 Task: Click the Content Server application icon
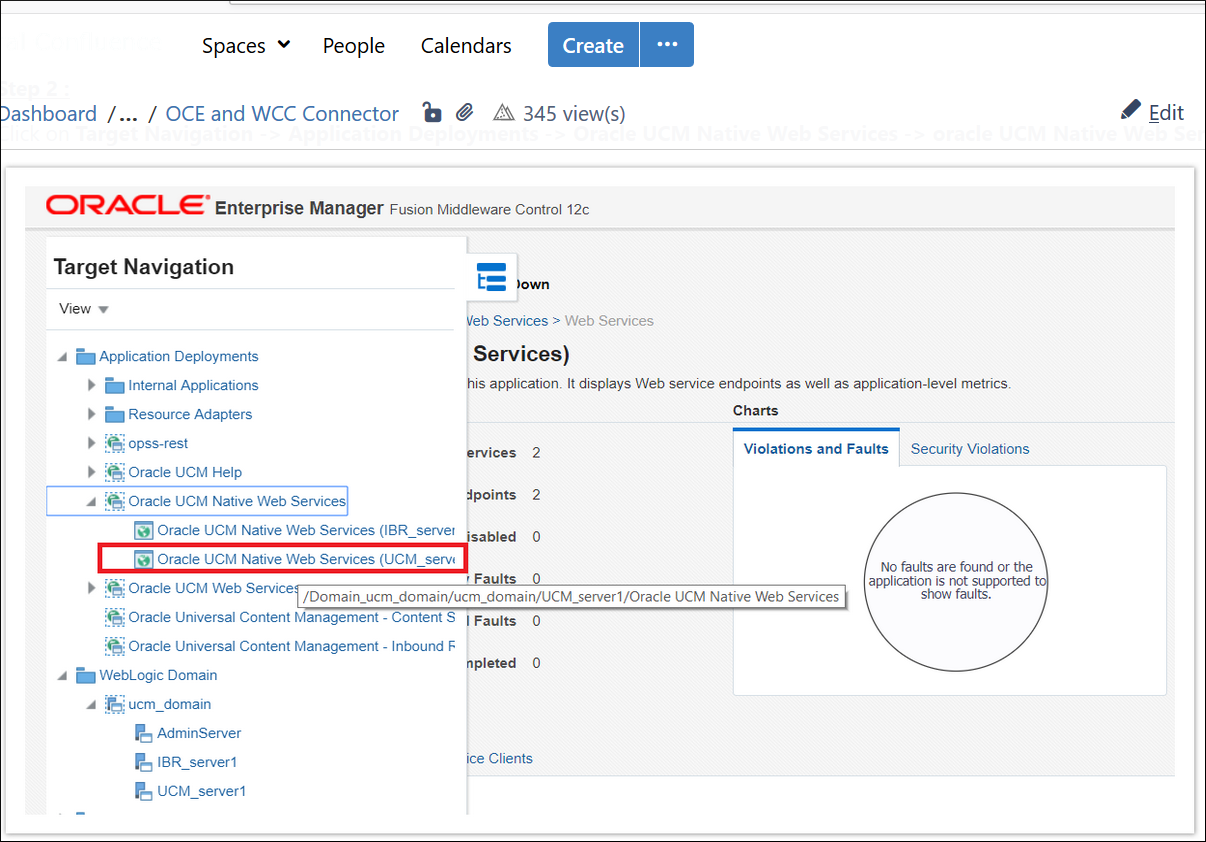[115, 618]
